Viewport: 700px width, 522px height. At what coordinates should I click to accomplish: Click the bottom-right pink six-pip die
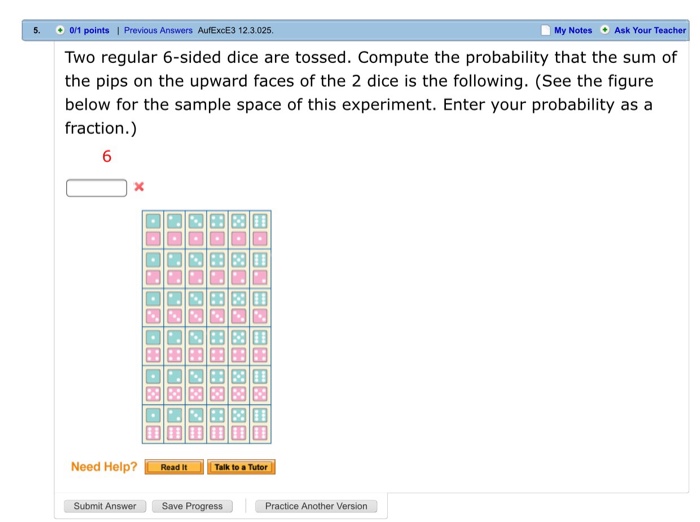(260, 432)
